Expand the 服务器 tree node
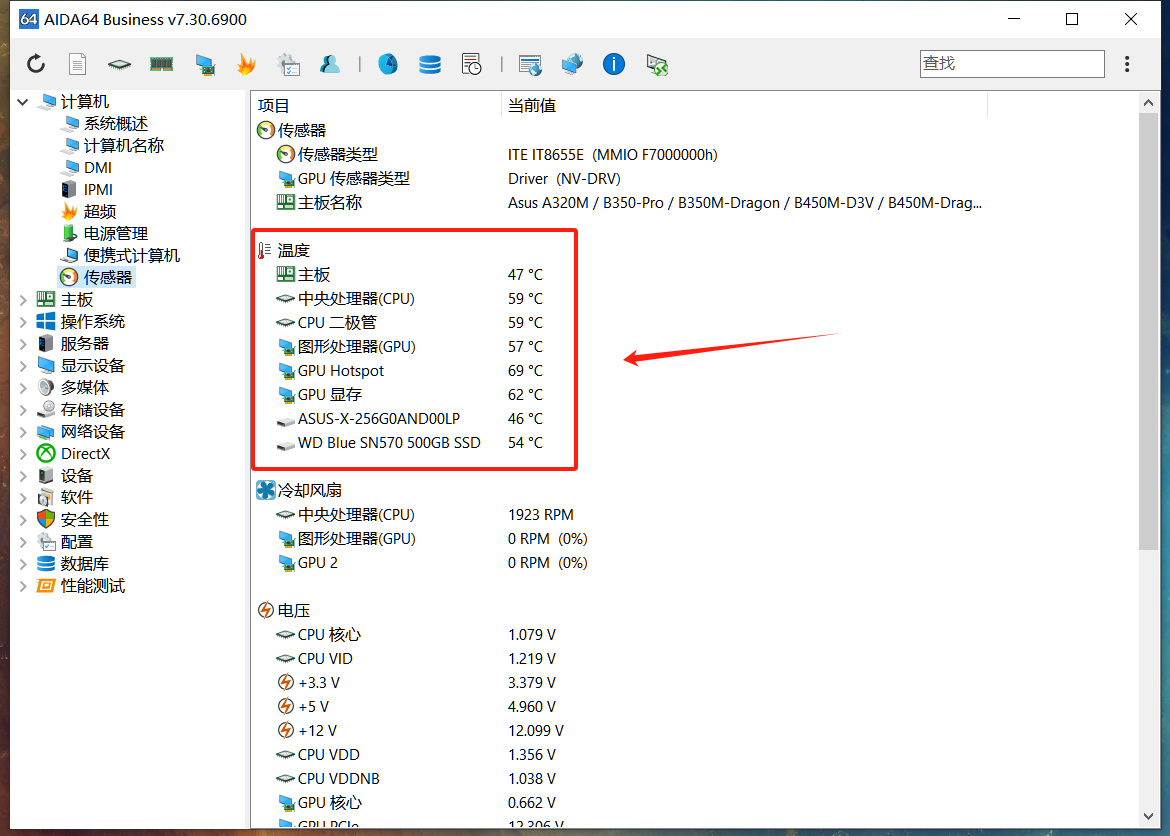This screenshot has width=1170, height=836. pos(23,344)
